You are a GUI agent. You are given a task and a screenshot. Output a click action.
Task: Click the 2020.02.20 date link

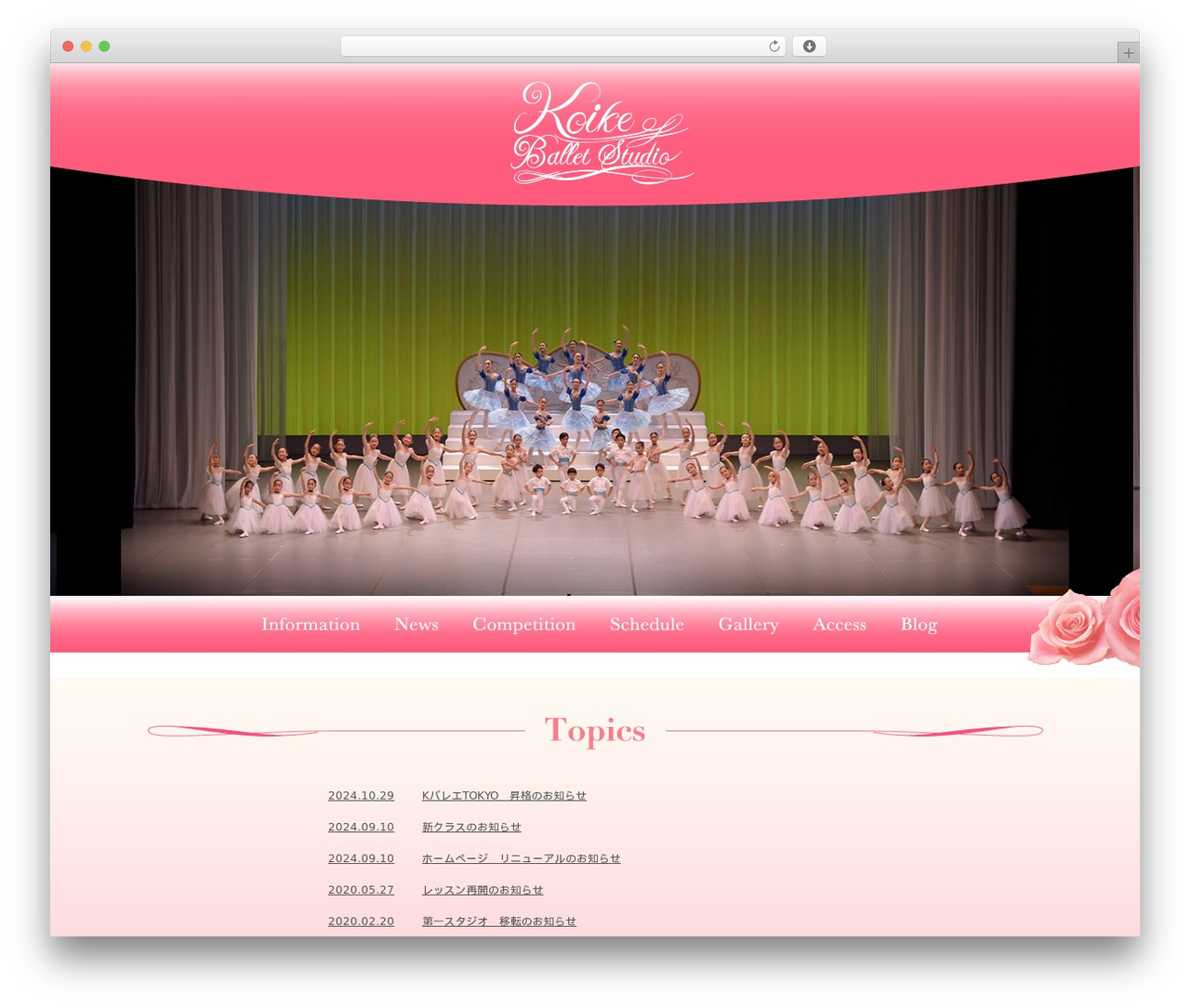pyautogui.click(x=361, y=922)
